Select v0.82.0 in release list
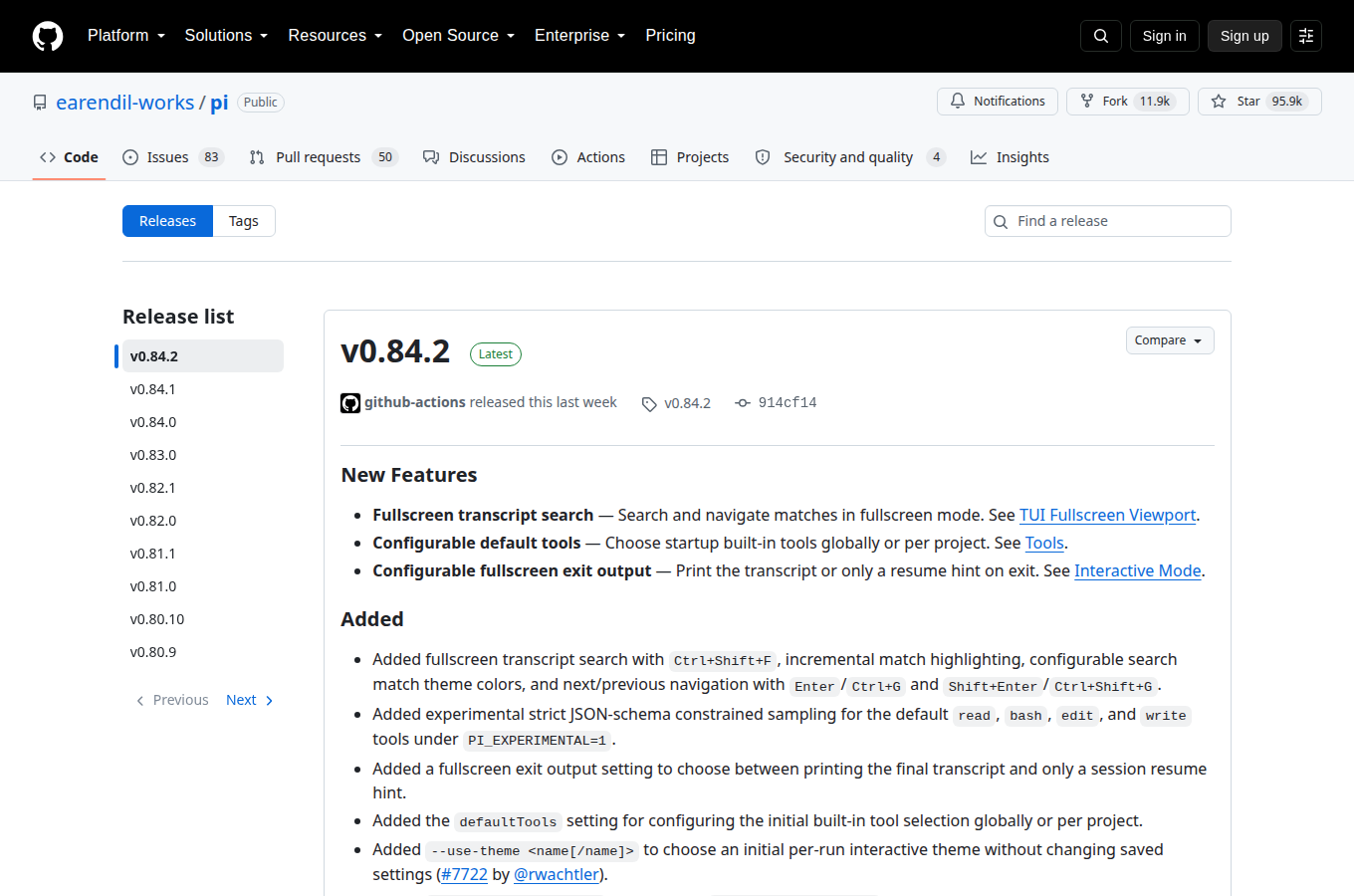 203,521
